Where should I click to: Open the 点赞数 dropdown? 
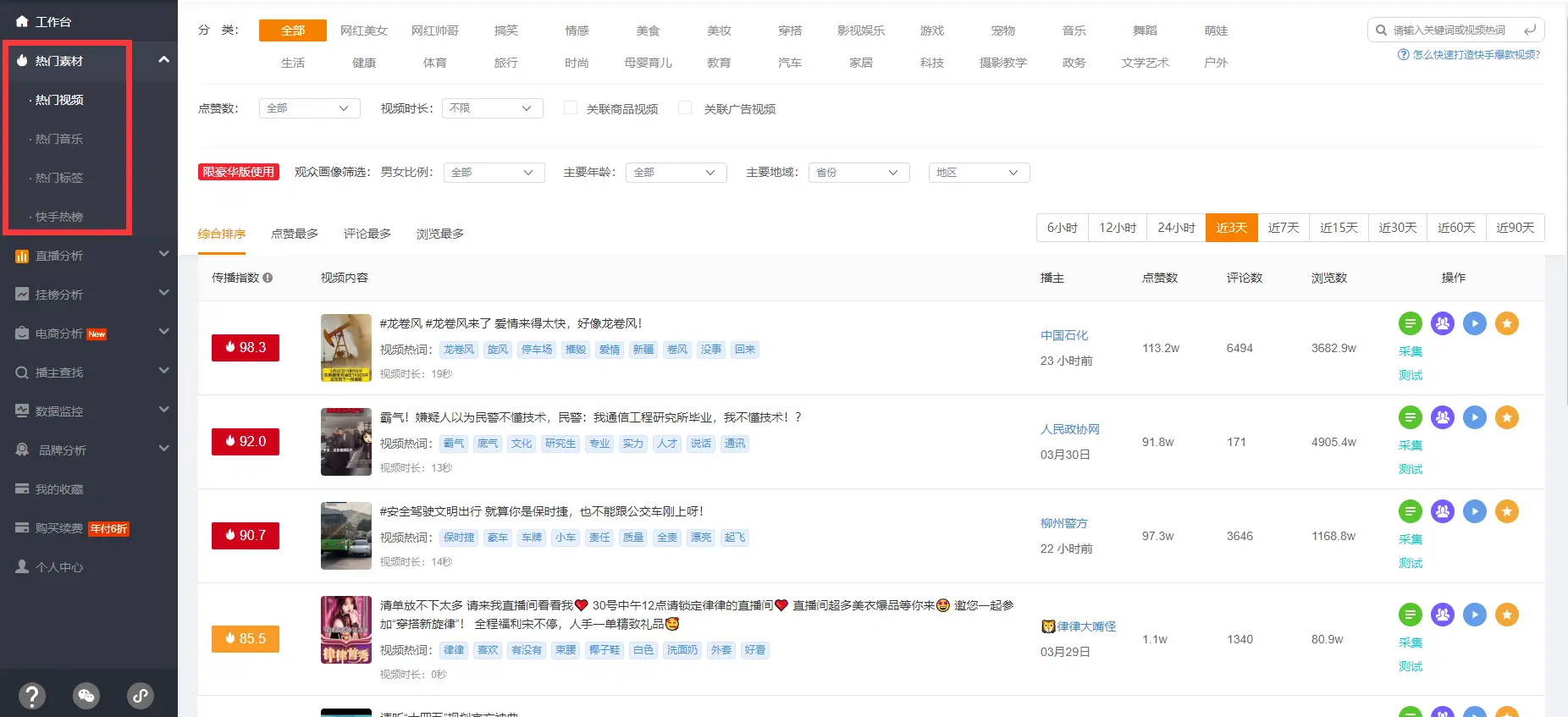(x=310, y=108)
